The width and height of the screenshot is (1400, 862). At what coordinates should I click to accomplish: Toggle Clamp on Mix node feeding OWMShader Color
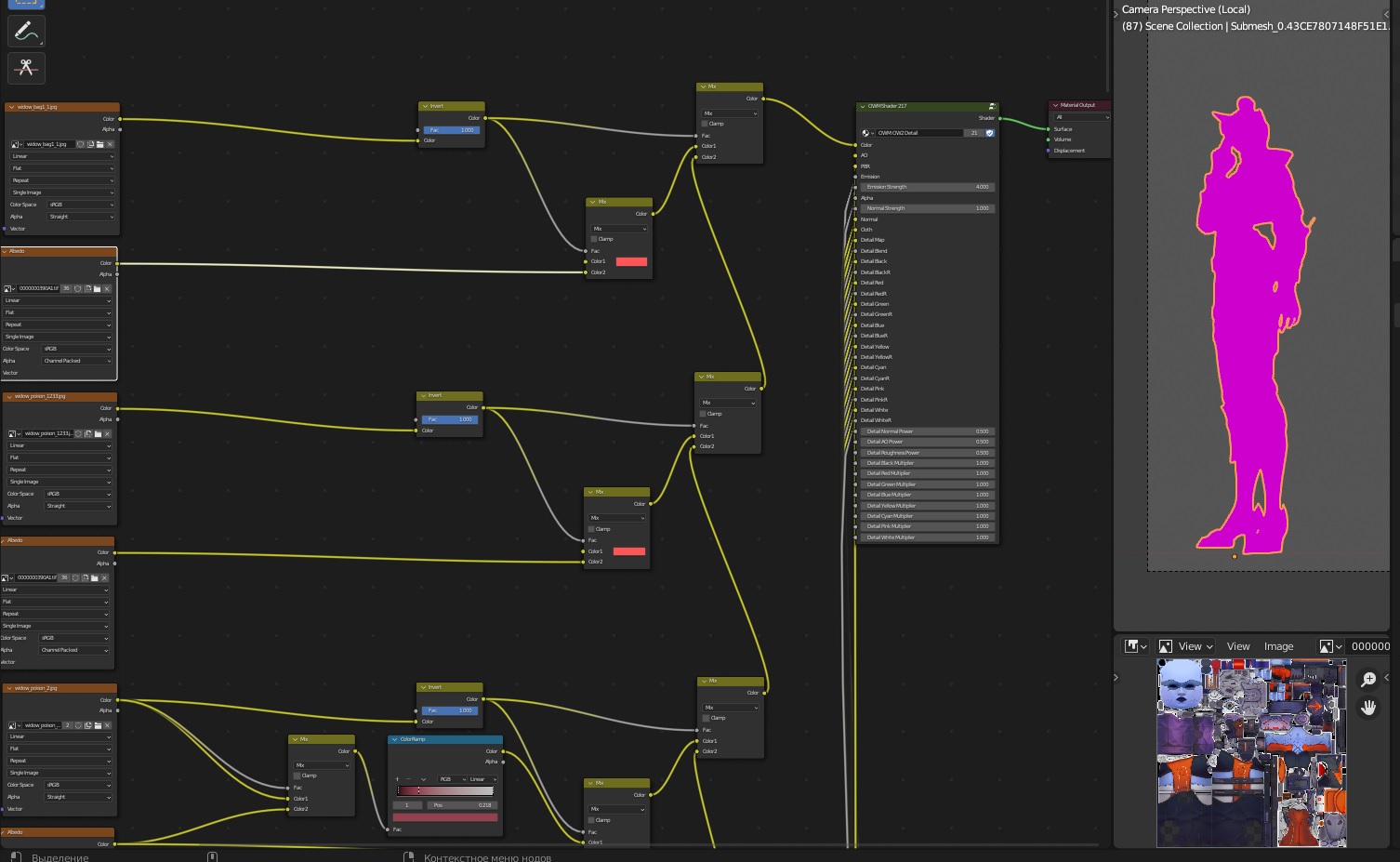[707, 124]
